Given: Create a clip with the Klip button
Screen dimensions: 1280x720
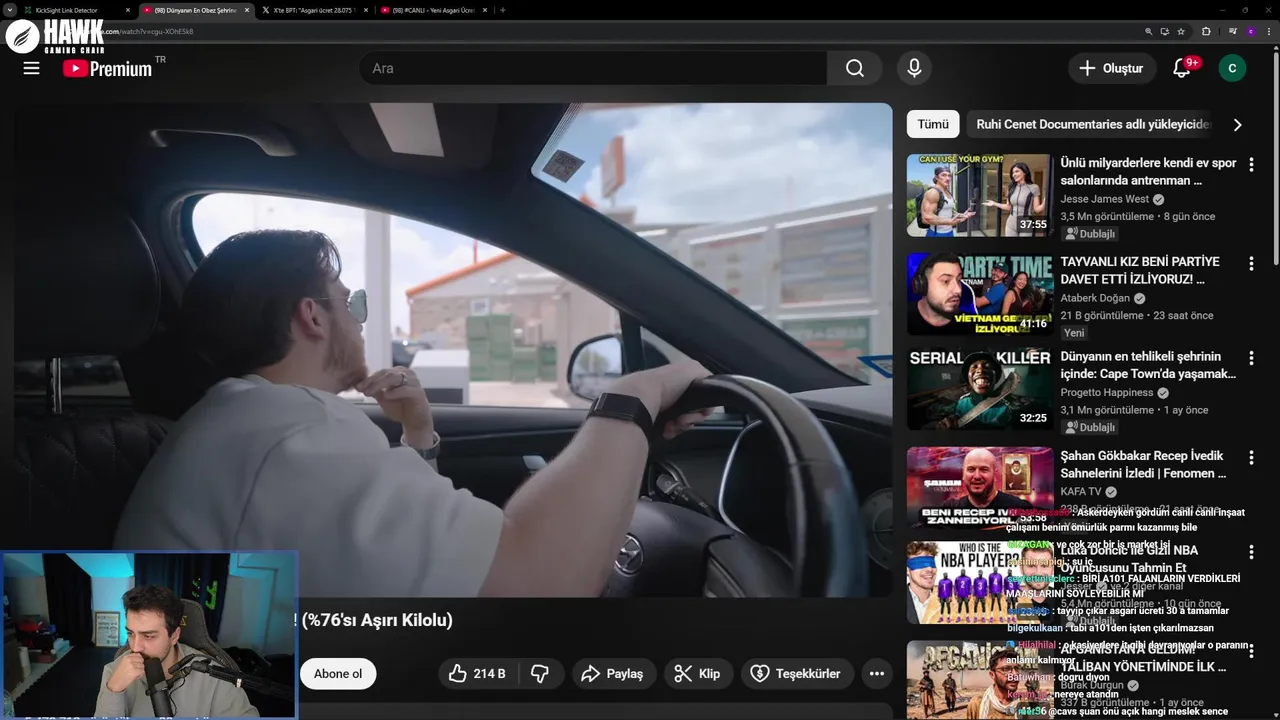Looking at the screenshot, I should tap(697, 673).
